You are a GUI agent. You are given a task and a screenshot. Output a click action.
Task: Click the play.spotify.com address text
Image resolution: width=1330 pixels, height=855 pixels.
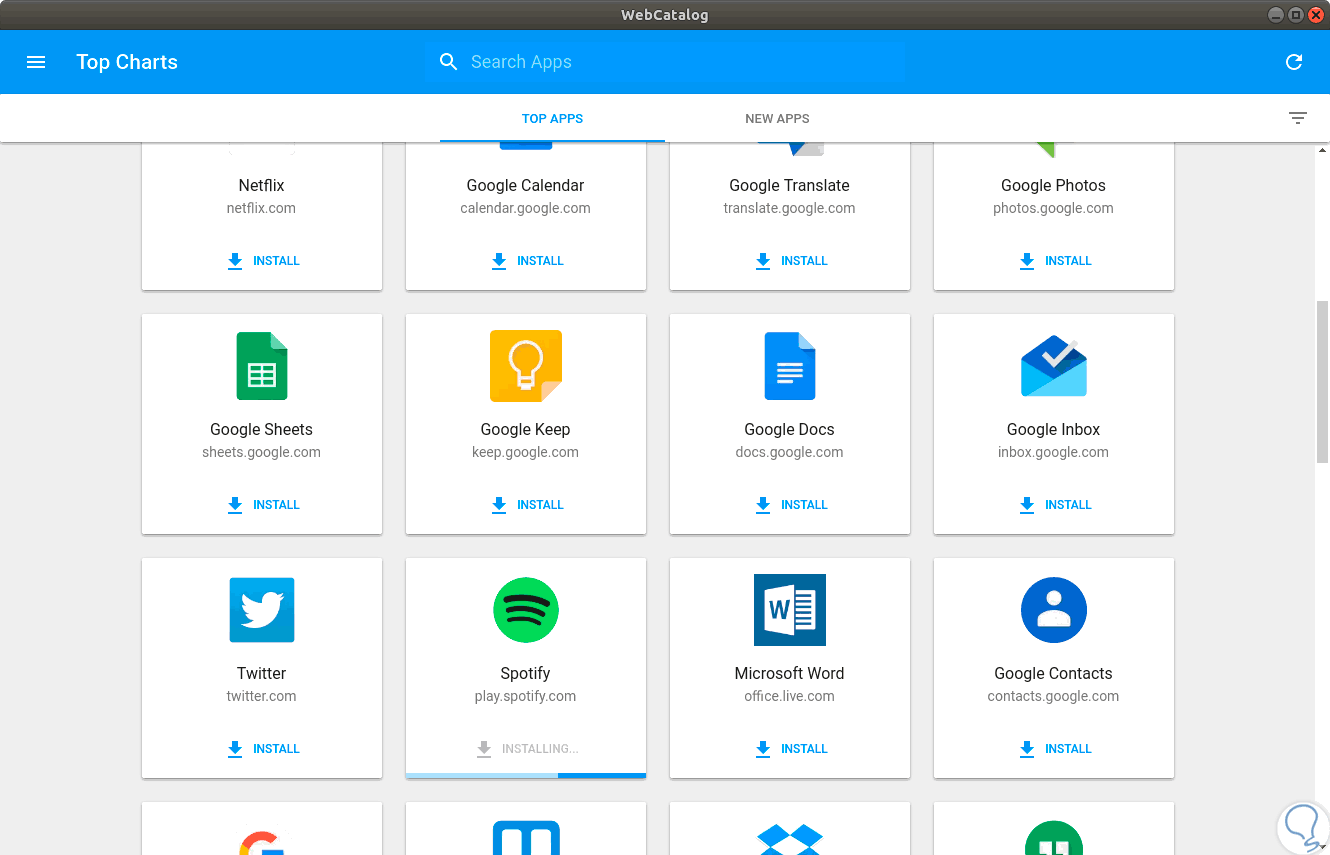[x=526, y=696]
